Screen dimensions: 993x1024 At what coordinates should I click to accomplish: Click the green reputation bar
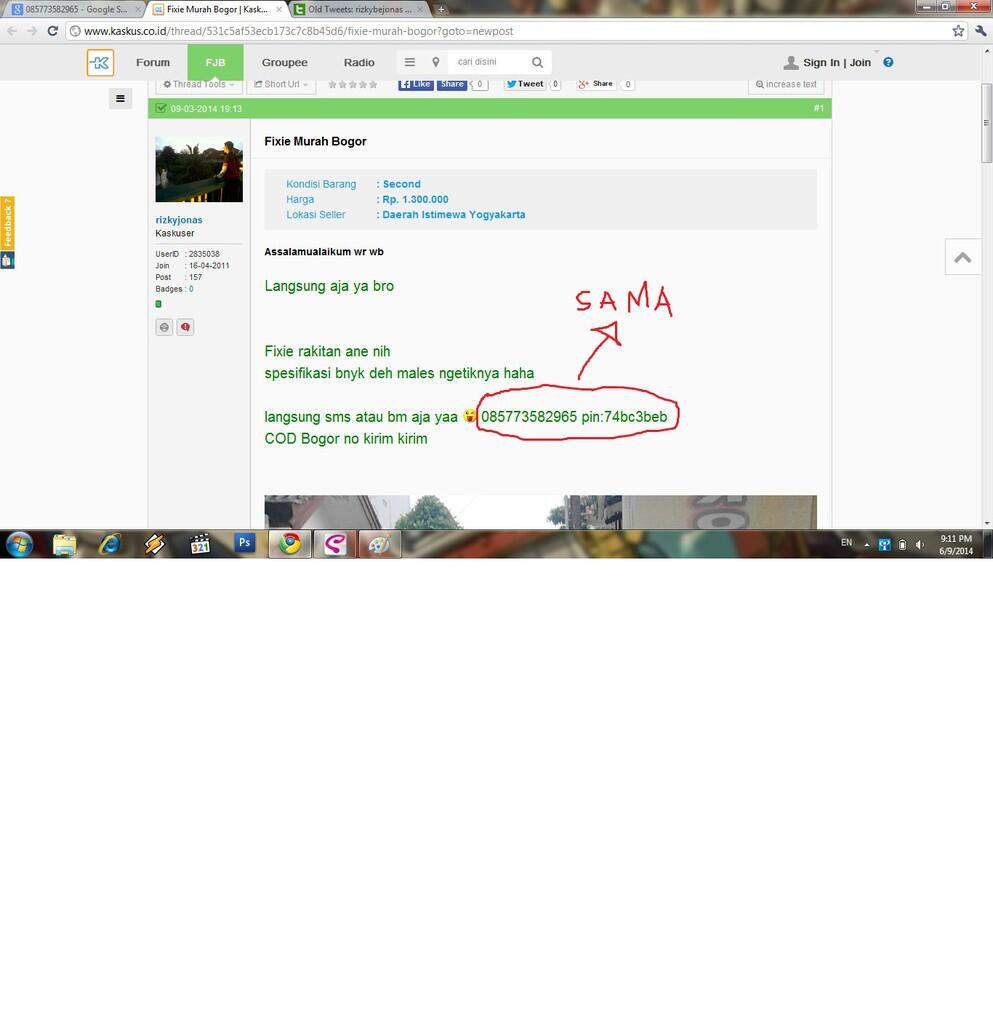159,304
